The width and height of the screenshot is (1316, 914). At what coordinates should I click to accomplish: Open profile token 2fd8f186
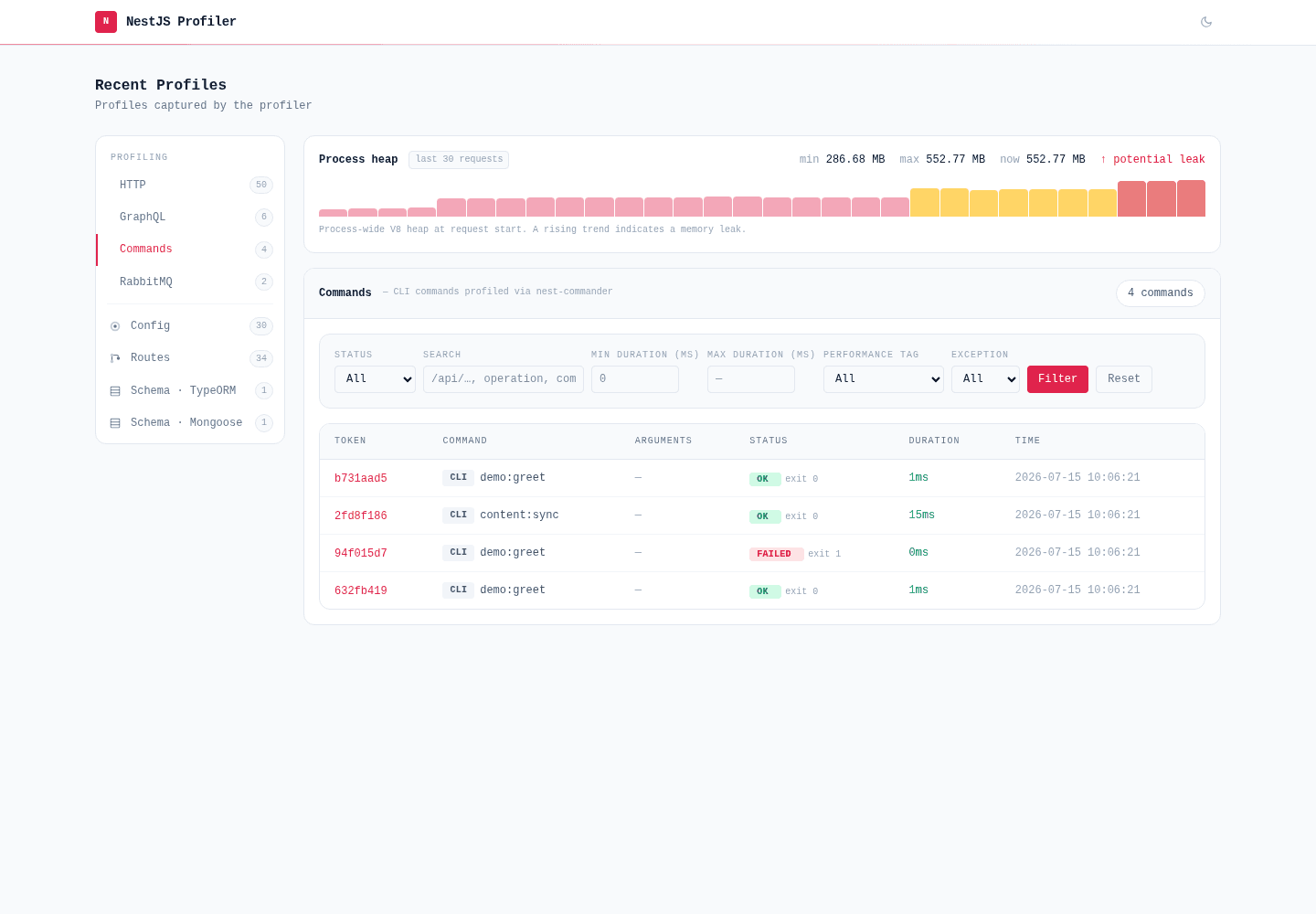[x=361, y=516]
